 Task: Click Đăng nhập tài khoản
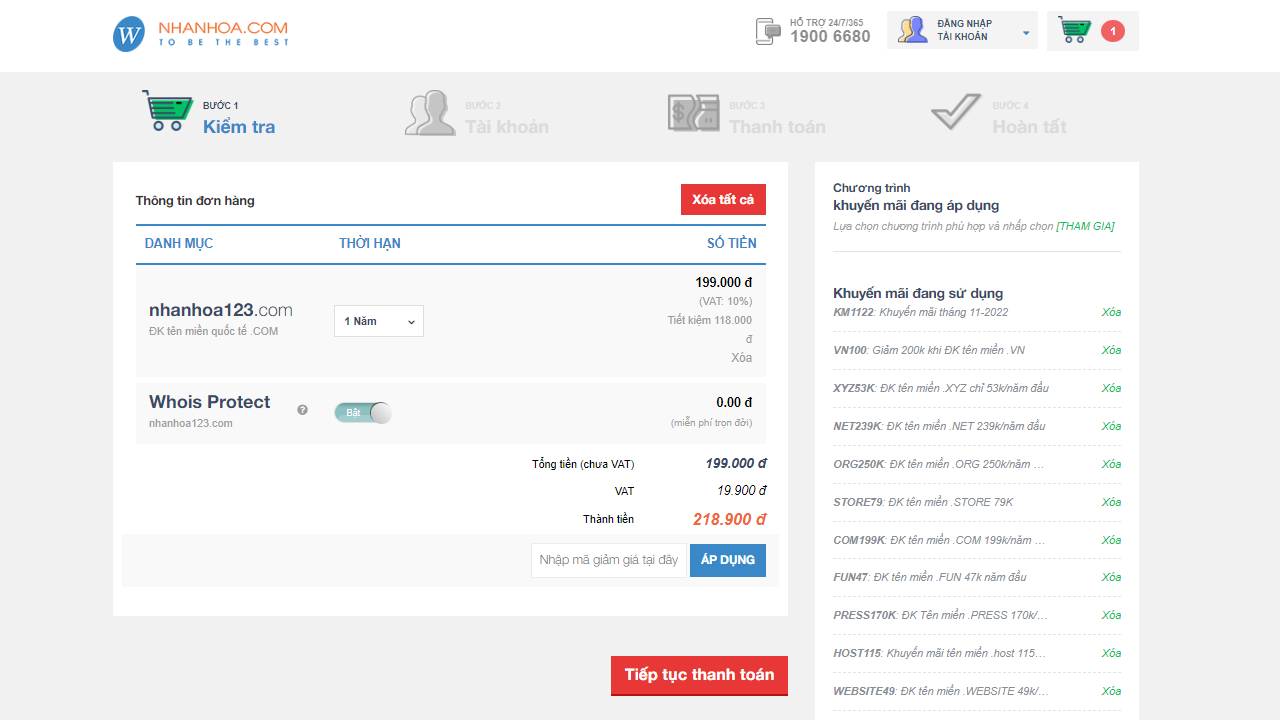click(x=963, y=30)
